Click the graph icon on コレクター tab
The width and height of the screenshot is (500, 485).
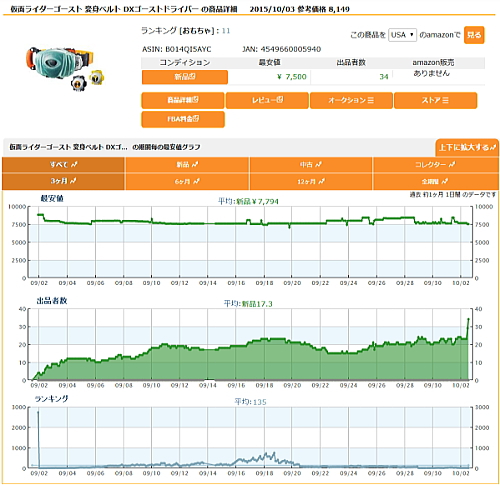(452, 165)
